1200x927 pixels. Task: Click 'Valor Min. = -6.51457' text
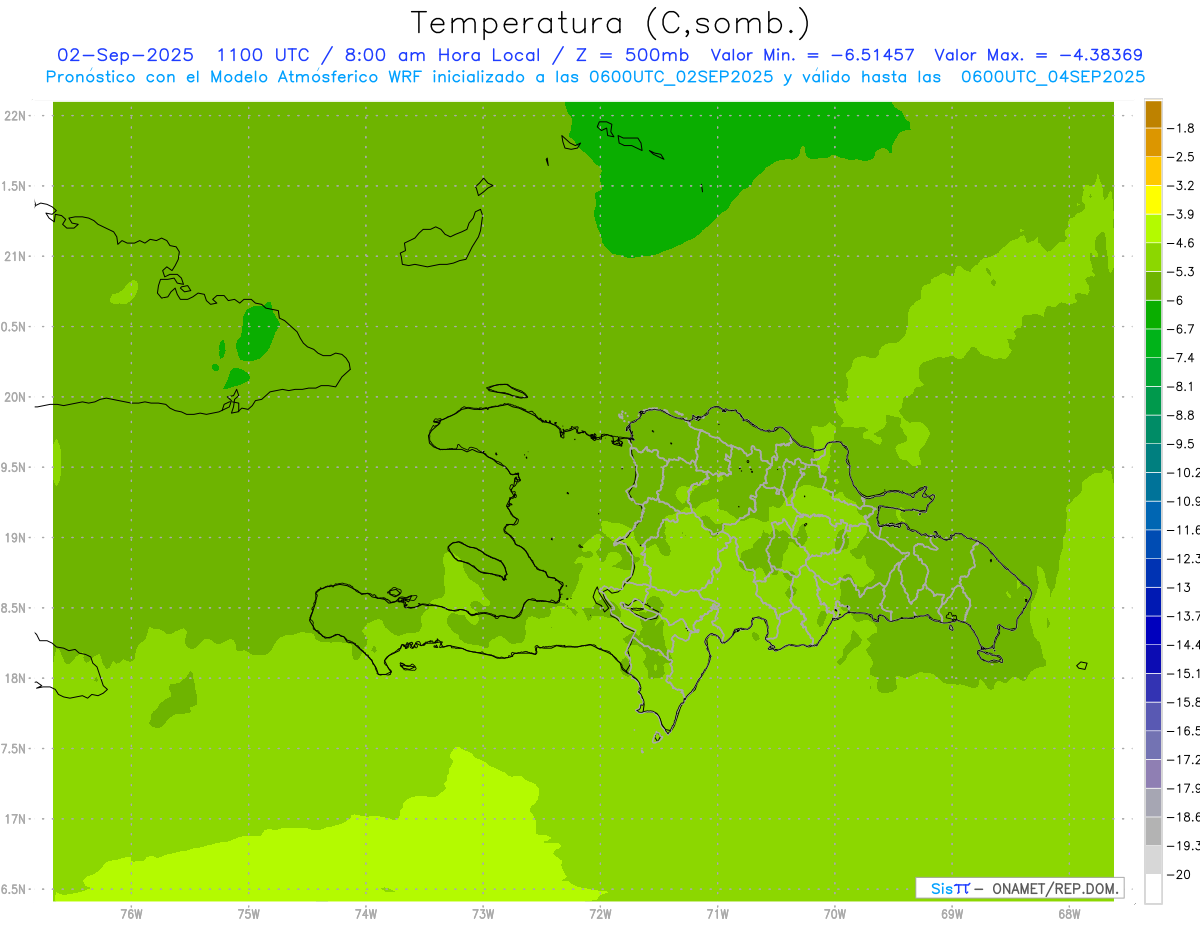tap(812, 55)
